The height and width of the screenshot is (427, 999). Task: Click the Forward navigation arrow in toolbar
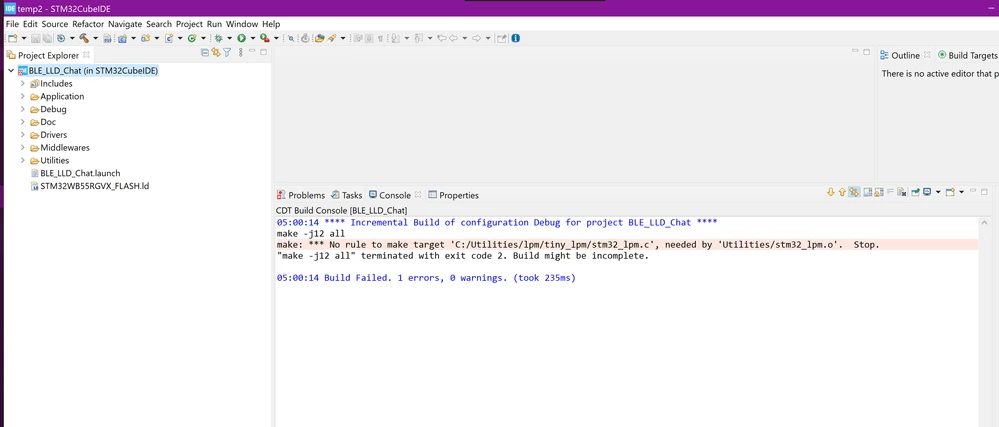[477, 38]
